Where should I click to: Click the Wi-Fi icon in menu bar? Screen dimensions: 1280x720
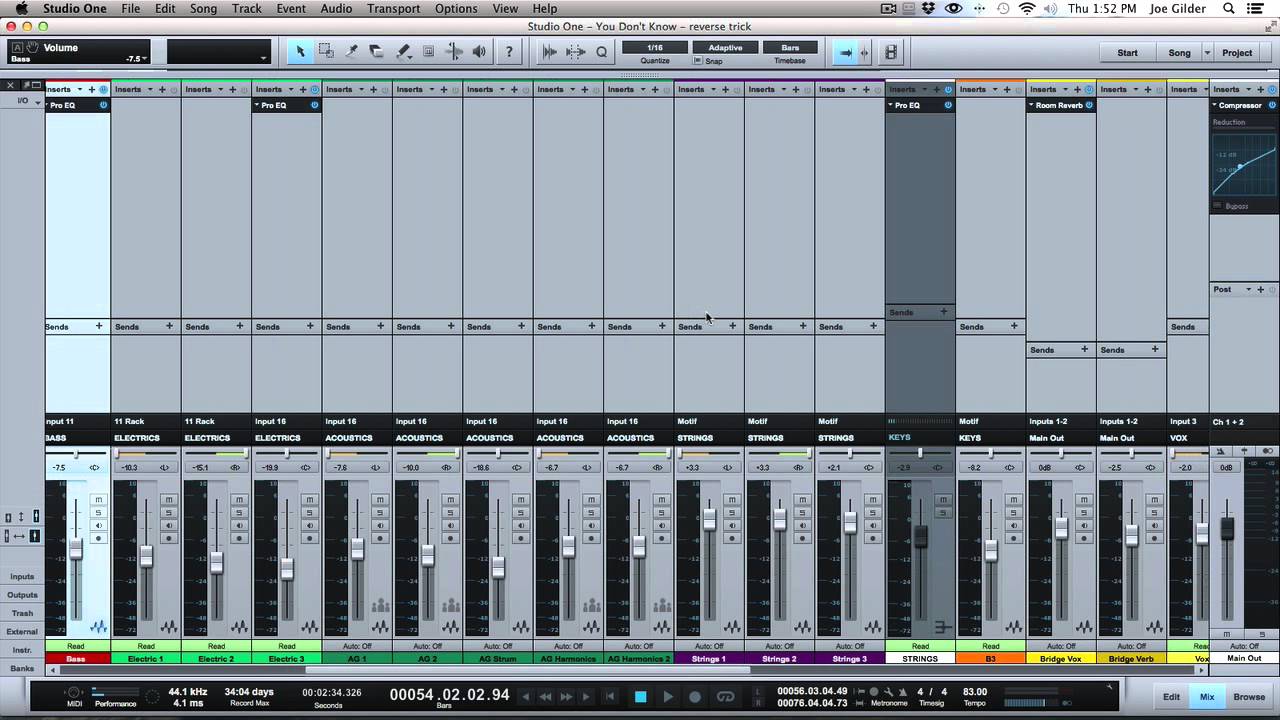coord(1027,9)
